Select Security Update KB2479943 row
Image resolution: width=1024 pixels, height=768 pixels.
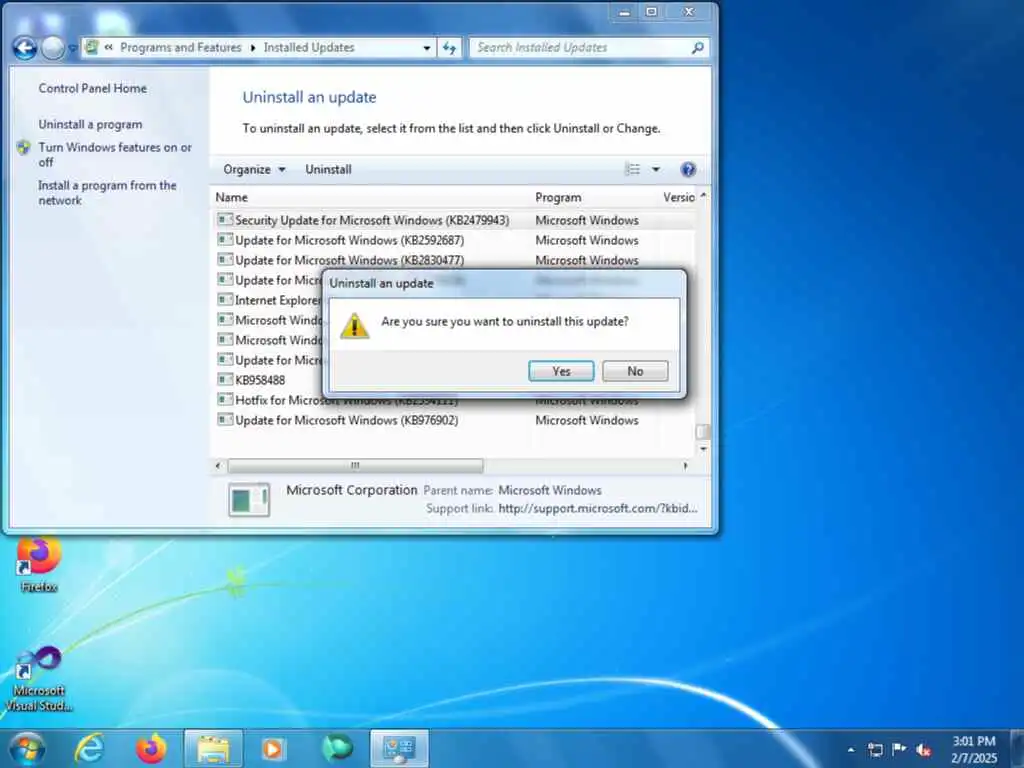454,220
